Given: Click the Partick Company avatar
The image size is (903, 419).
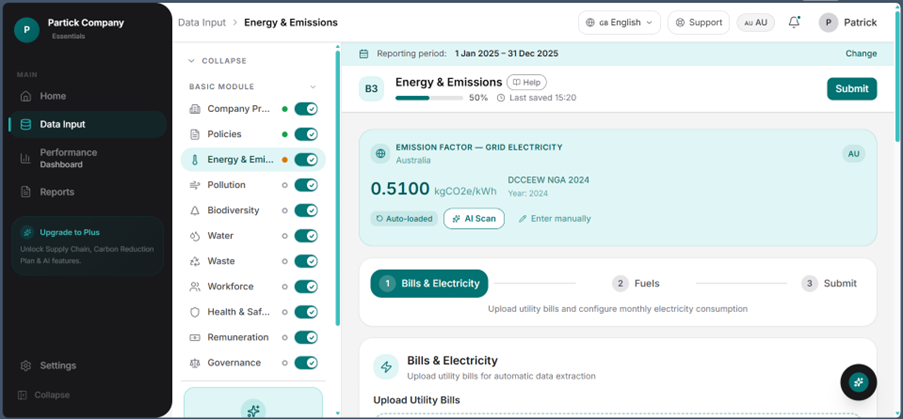Looking at the screenshot, I should 26,30.
